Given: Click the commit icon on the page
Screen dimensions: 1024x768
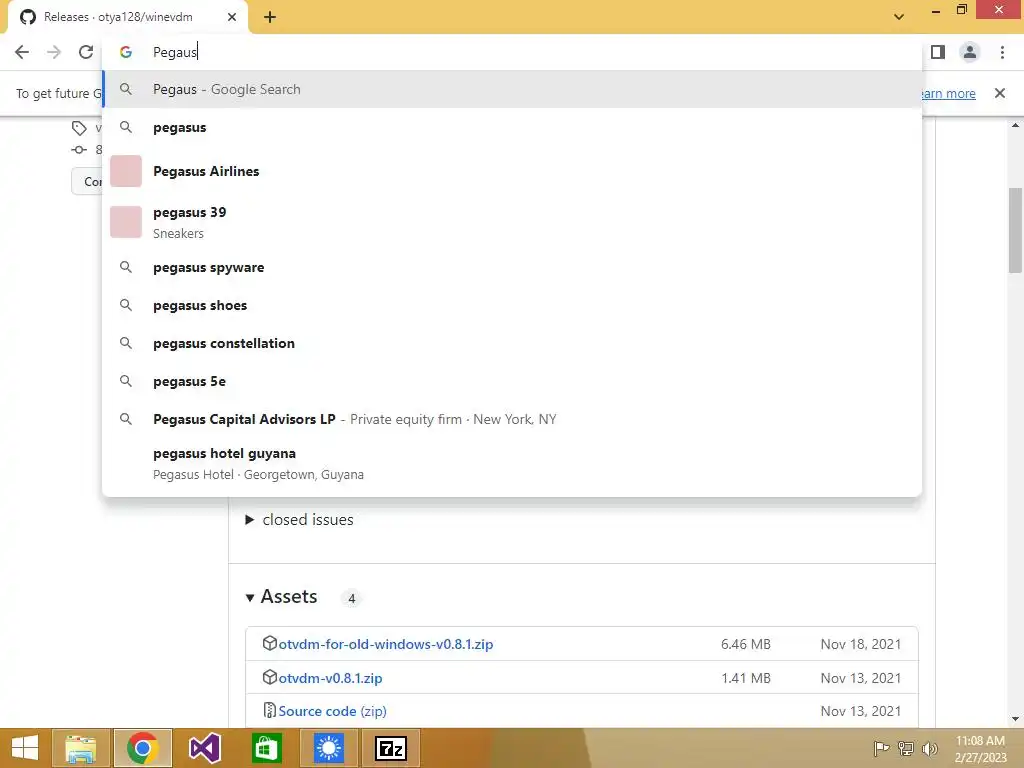Looking at the screenshot, I should 79,150.
